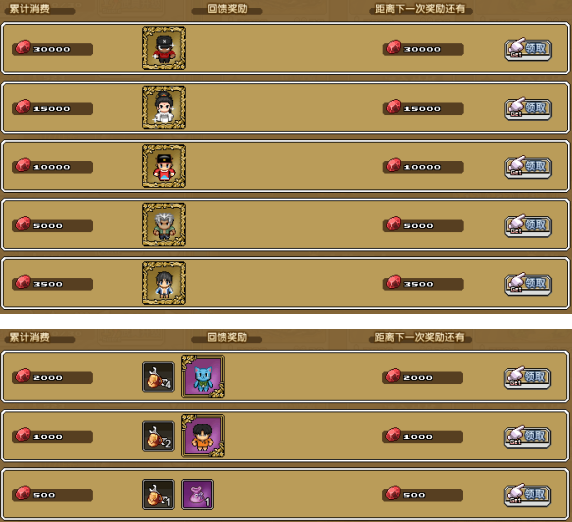
Task: Select the purple pouch reward item
Action: coord(197,495)
